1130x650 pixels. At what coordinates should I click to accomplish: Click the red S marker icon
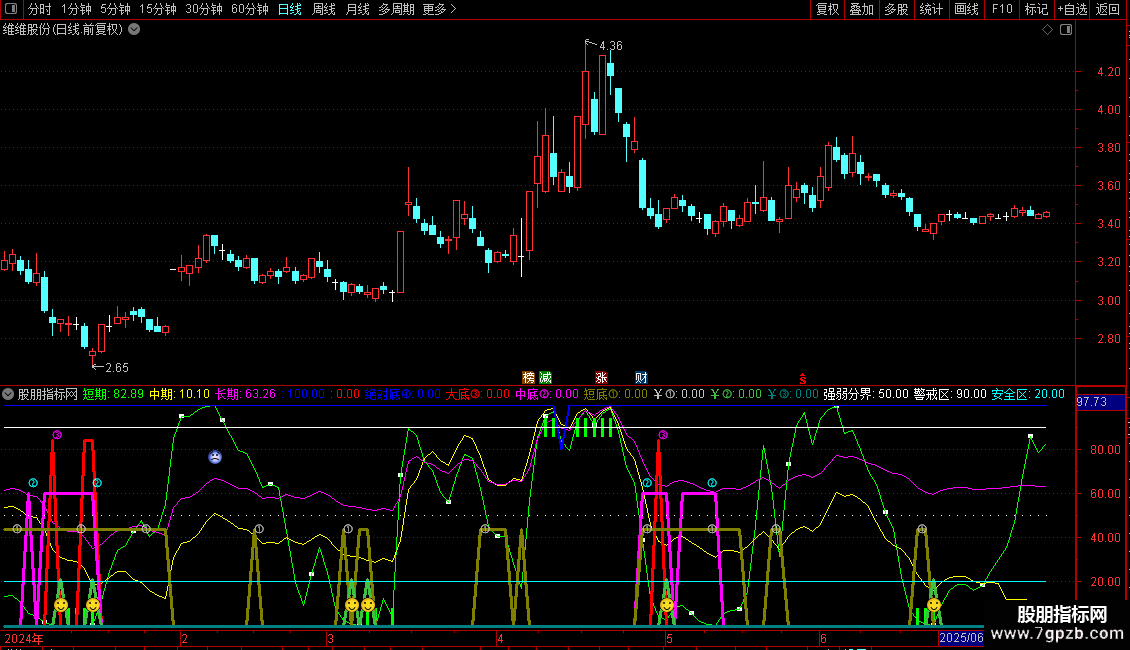tap(802, 379)
